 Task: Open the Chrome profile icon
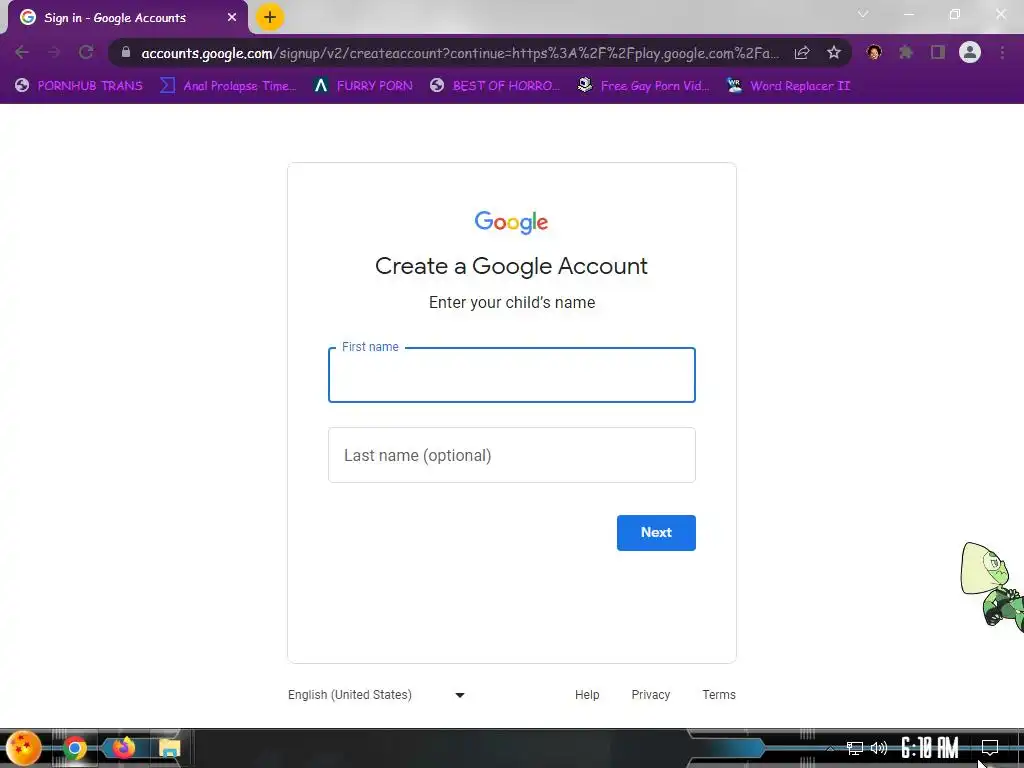(x=970, y=52)
